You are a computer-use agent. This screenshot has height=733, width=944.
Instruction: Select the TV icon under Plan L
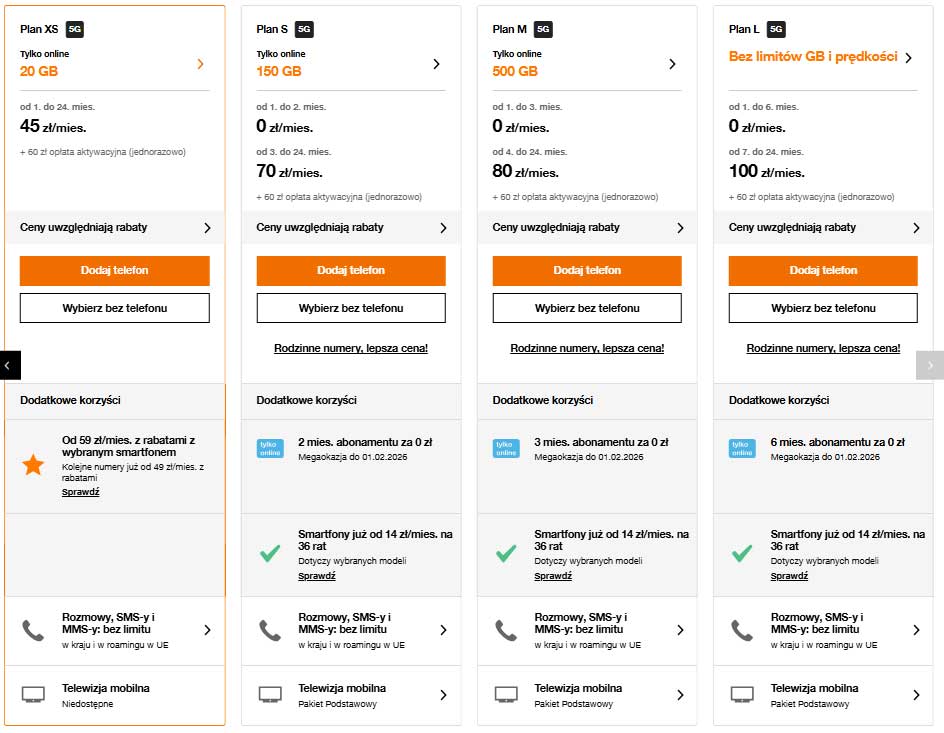(741, 693)
